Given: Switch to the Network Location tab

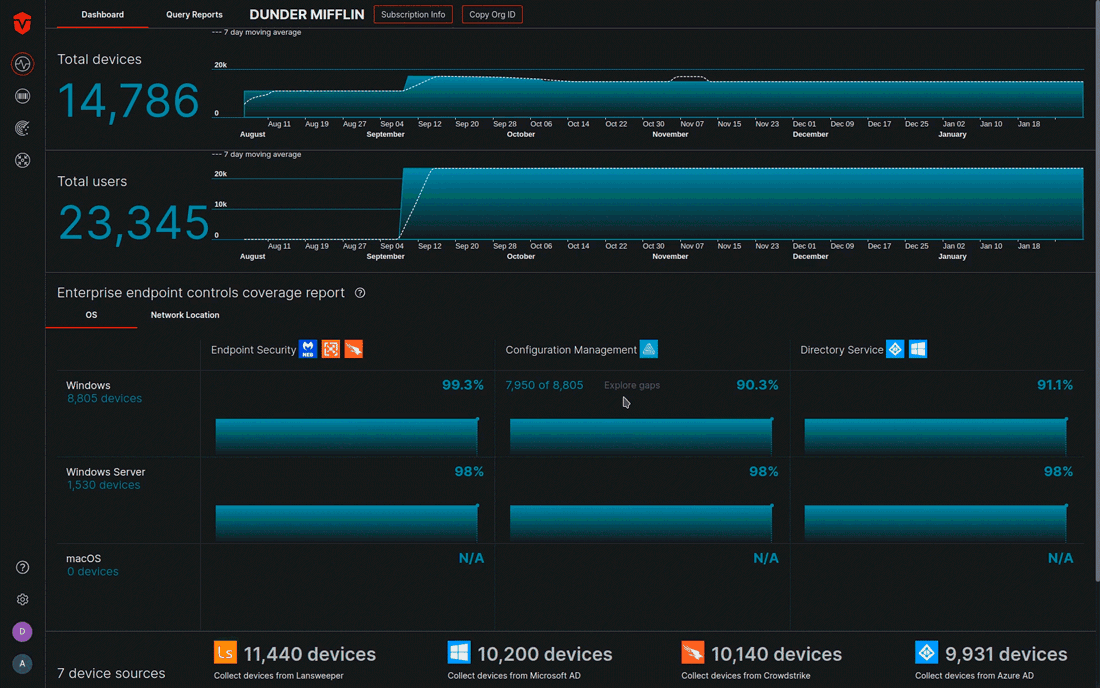Looking at the screenshot, I should (185, 316).
